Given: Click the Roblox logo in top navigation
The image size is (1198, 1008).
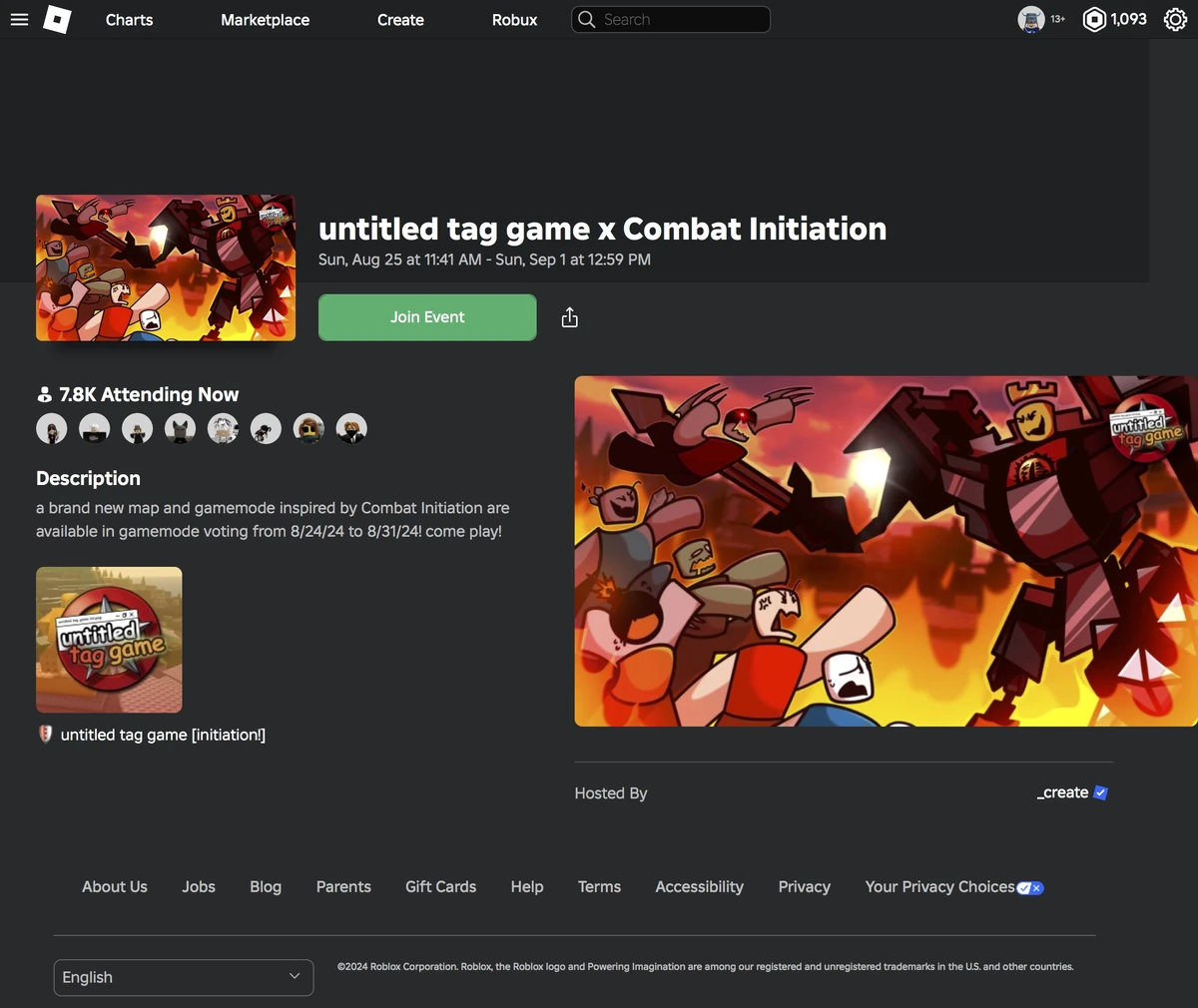Looking at the screenshot, I should pyautogui.click(x=57, y=19).
